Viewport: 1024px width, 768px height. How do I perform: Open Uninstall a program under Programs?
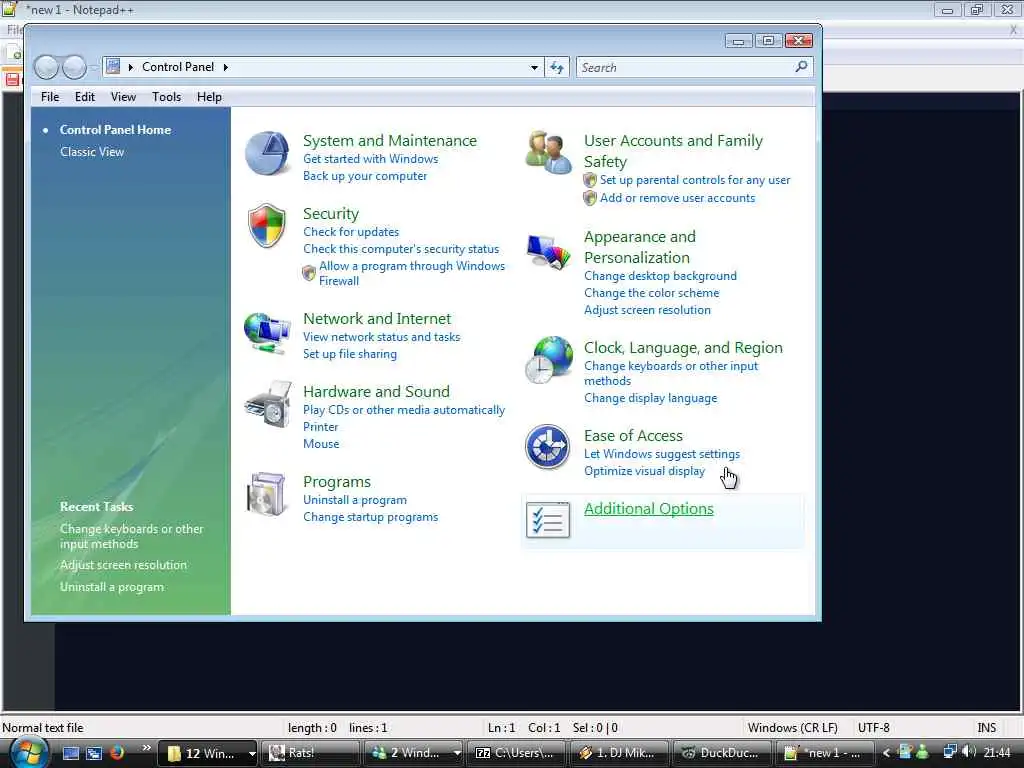(x=355, y=500)
